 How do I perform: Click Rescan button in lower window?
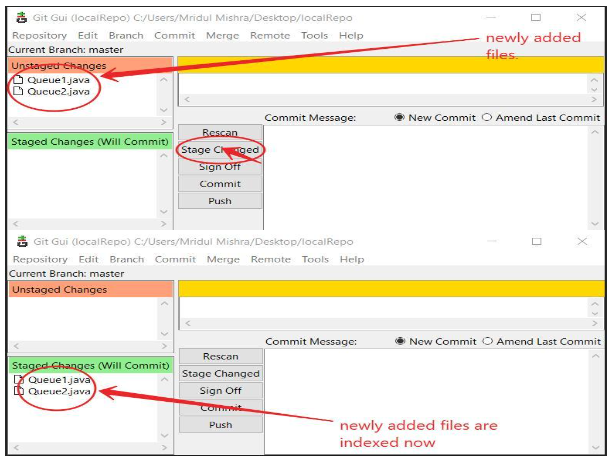pos(220,356)
